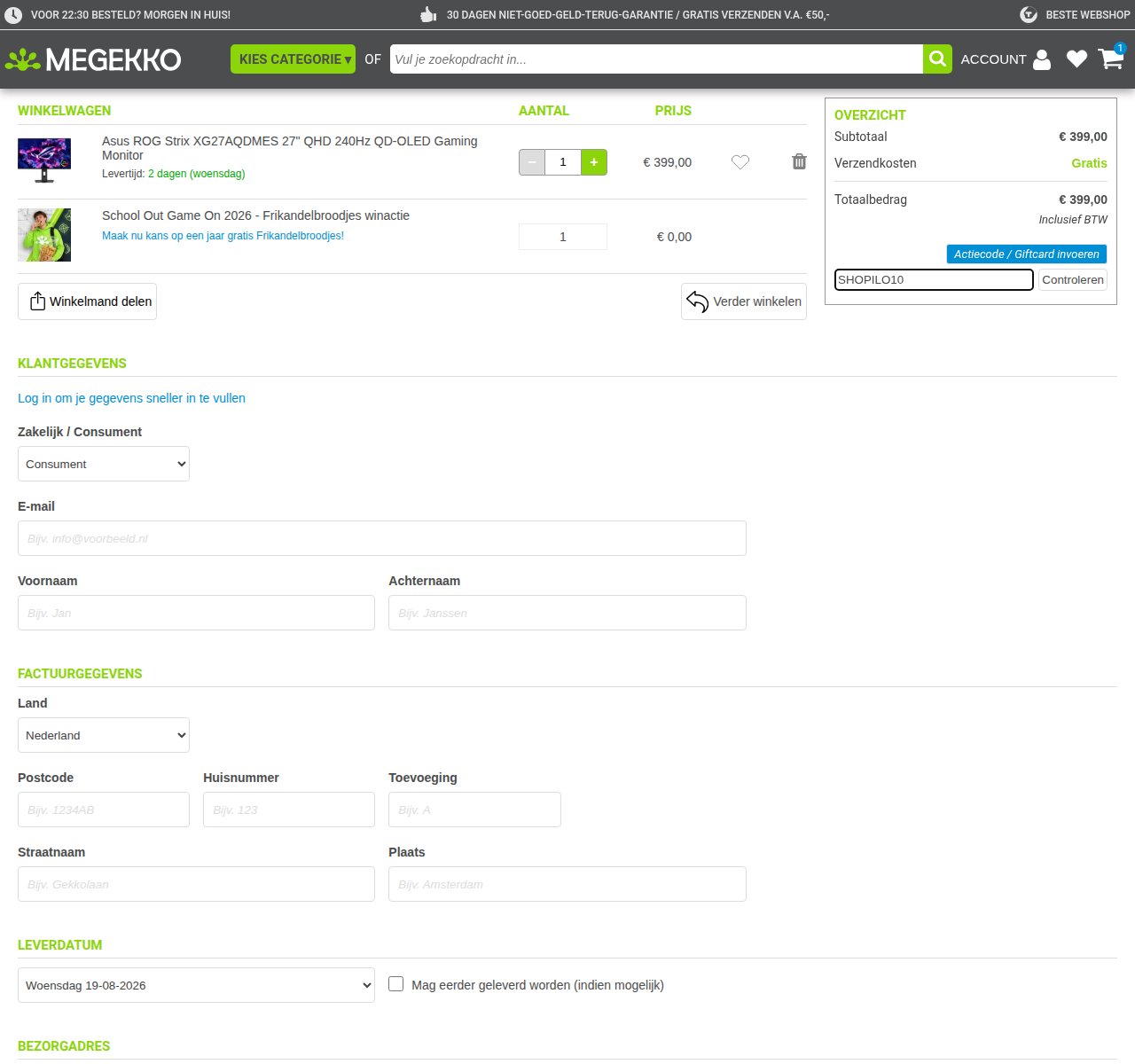The image size is (1135, 1064).
Task: Click the thumbs-up guarantee icon
Action: click(428, 14)
